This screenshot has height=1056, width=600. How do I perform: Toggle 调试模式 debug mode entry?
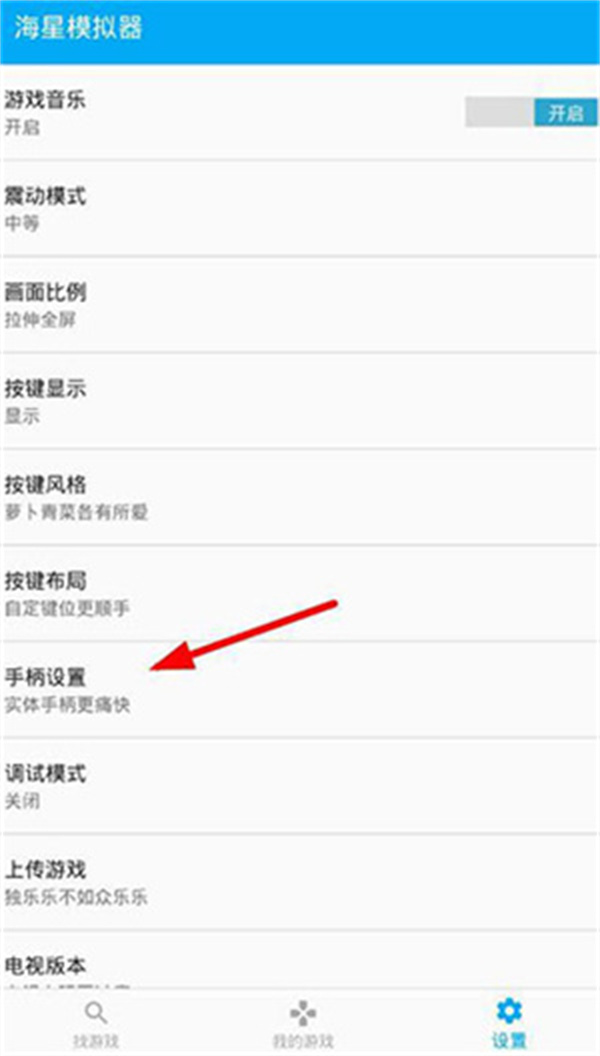300,787
